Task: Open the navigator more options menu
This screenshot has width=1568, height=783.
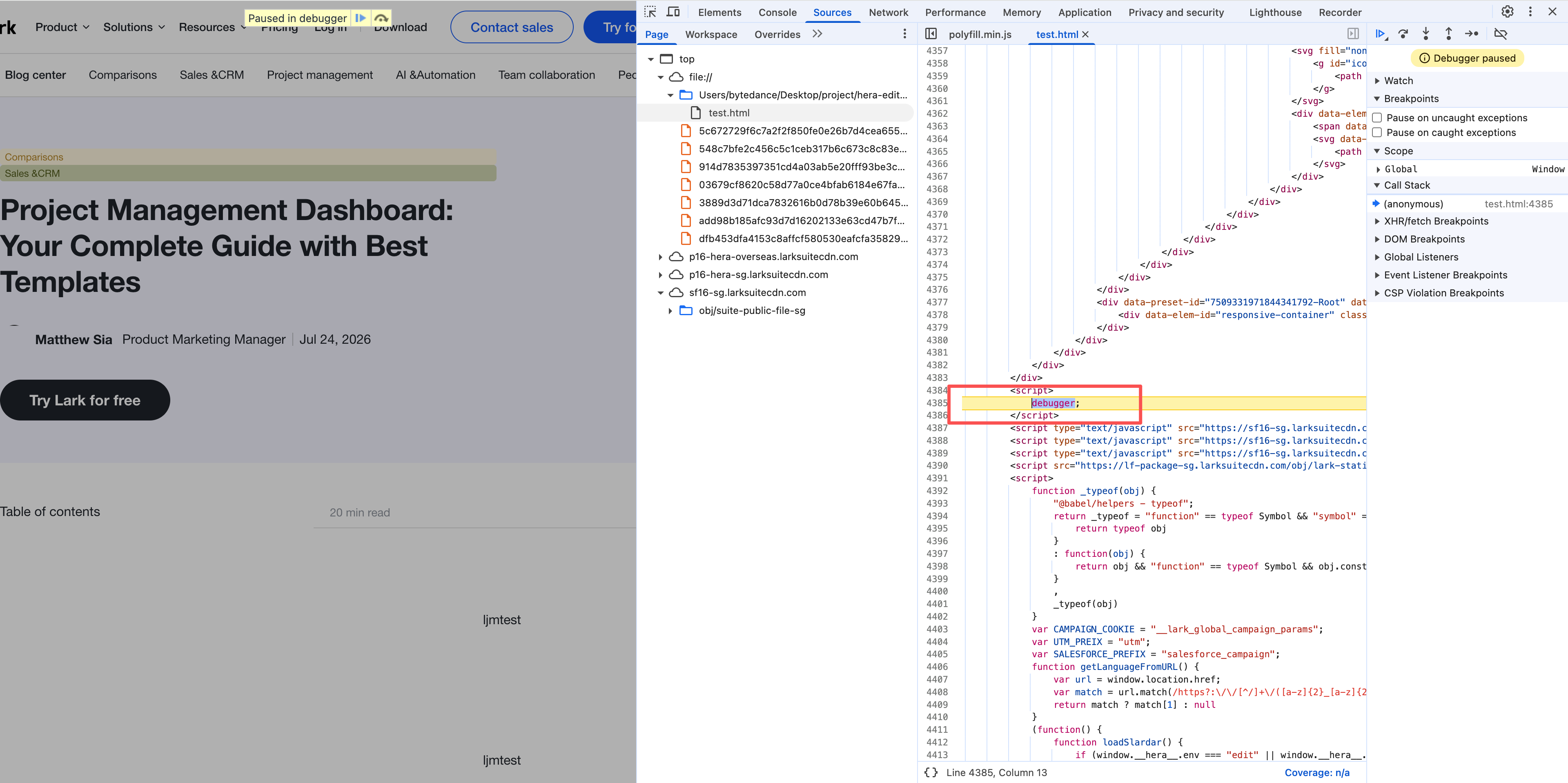Action: tap(904, 34)
